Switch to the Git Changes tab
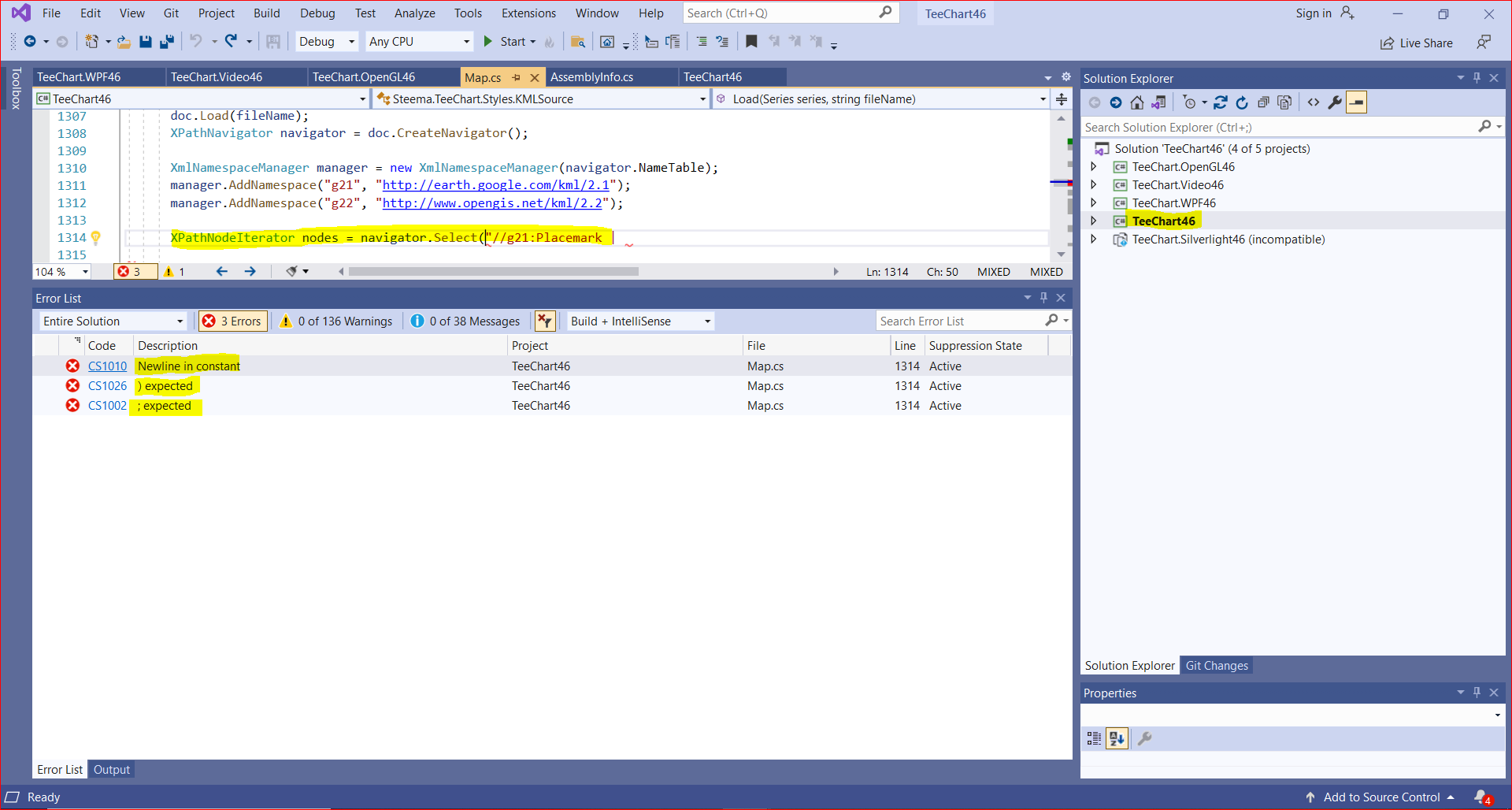1512x810 pixels. coord(1217,666)
